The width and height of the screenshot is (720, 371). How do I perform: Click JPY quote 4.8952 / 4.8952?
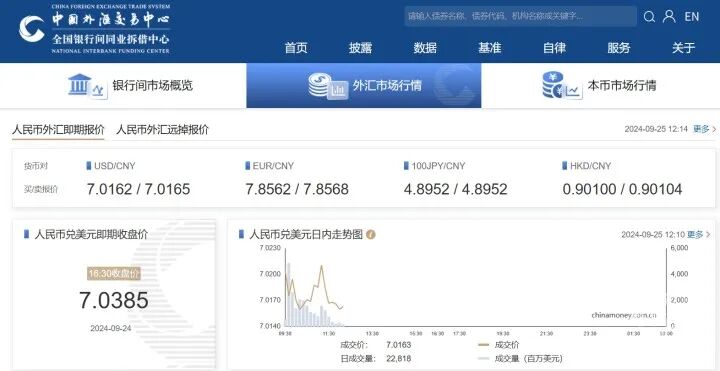pos(456,189)
